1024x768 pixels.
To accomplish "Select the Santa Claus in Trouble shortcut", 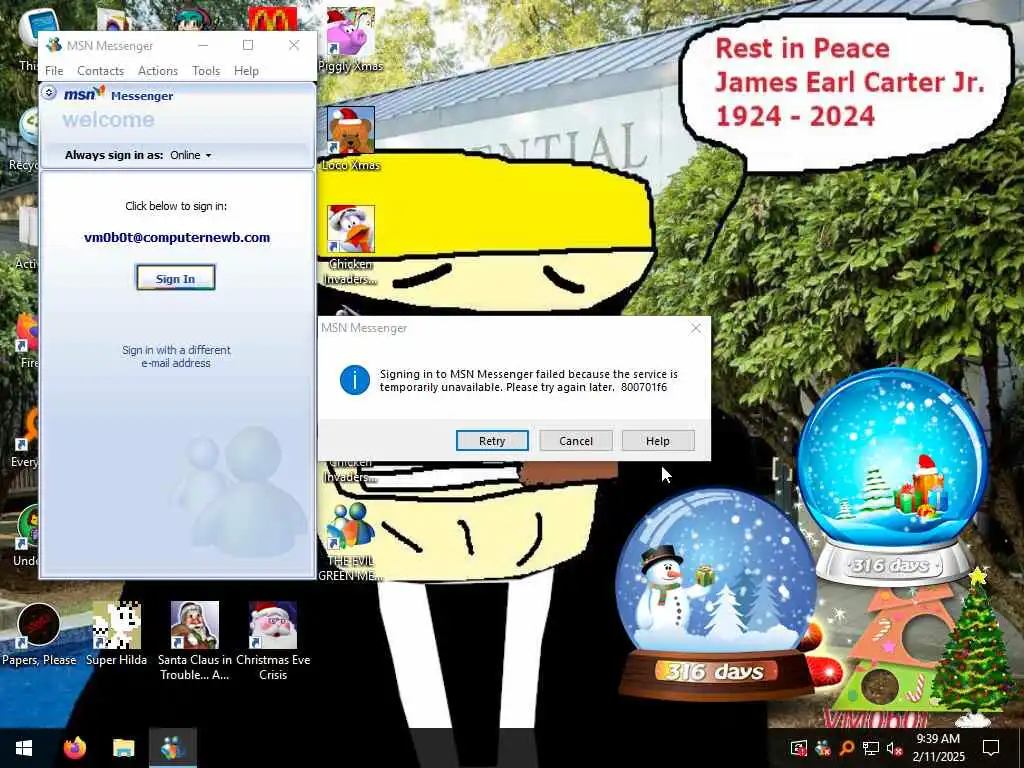I will click(x=195, y=641).
